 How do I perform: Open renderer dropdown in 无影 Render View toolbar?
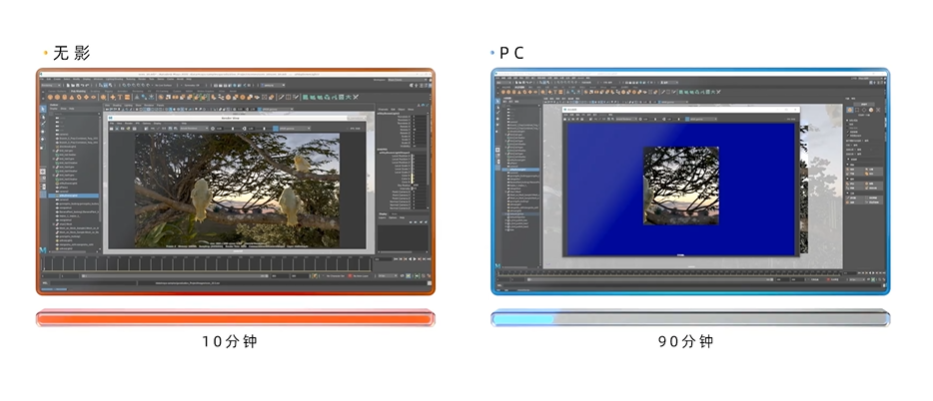(x=193, y=128)
